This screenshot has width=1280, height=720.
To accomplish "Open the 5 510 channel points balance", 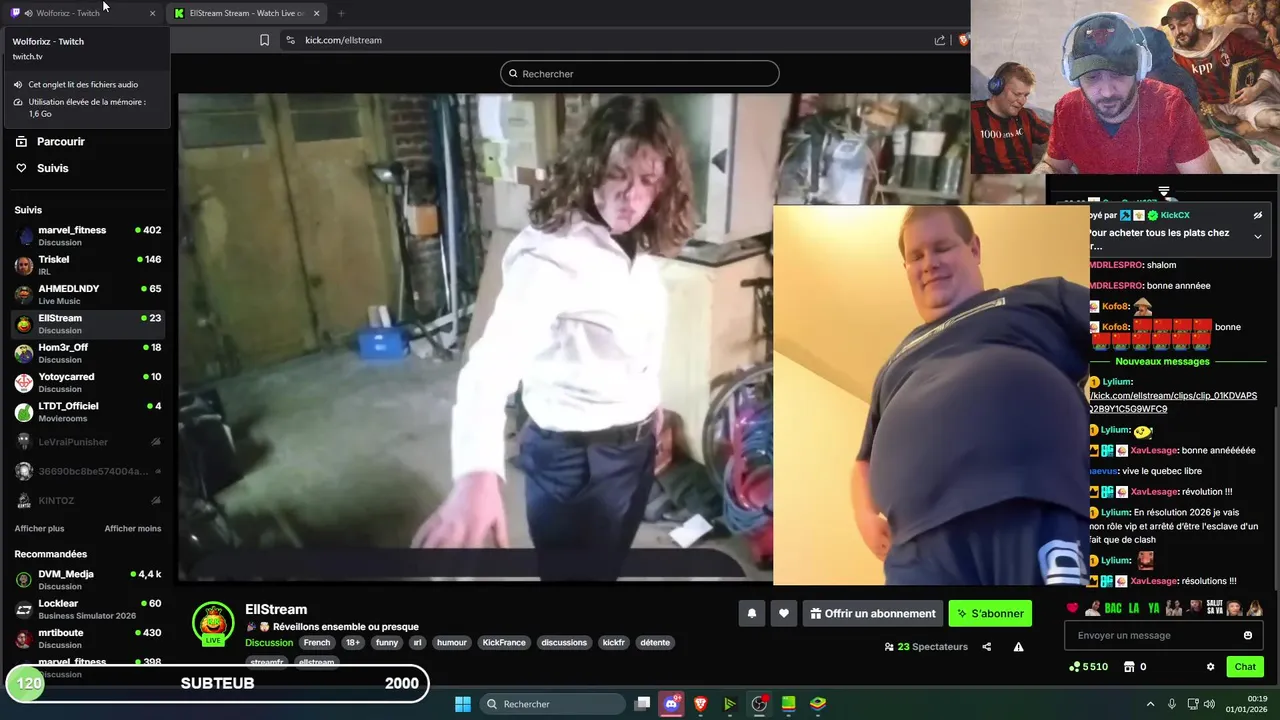I will (1088, 667).
